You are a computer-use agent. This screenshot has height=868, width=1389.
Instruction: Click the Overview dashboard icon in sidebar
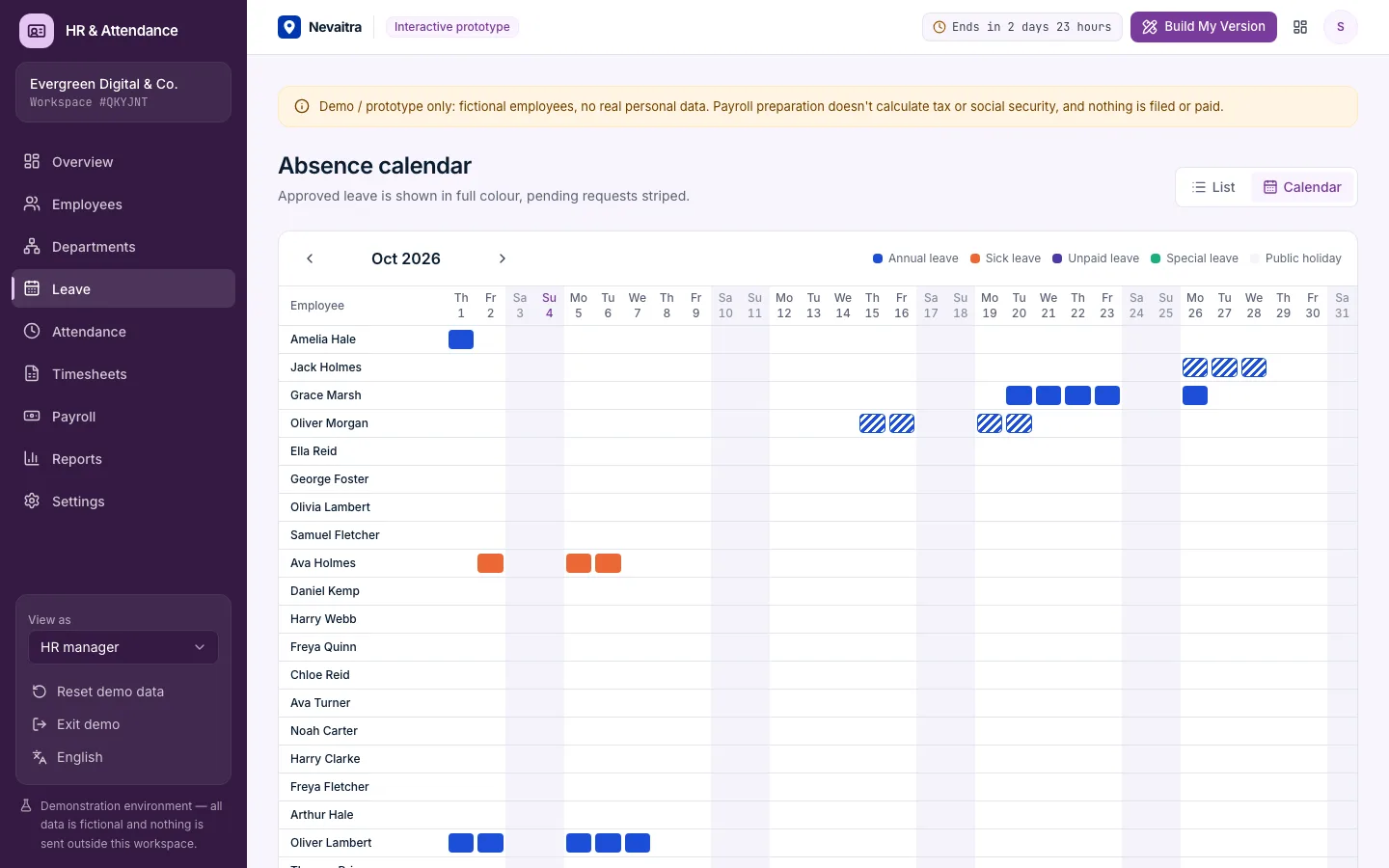pos(32,161)
